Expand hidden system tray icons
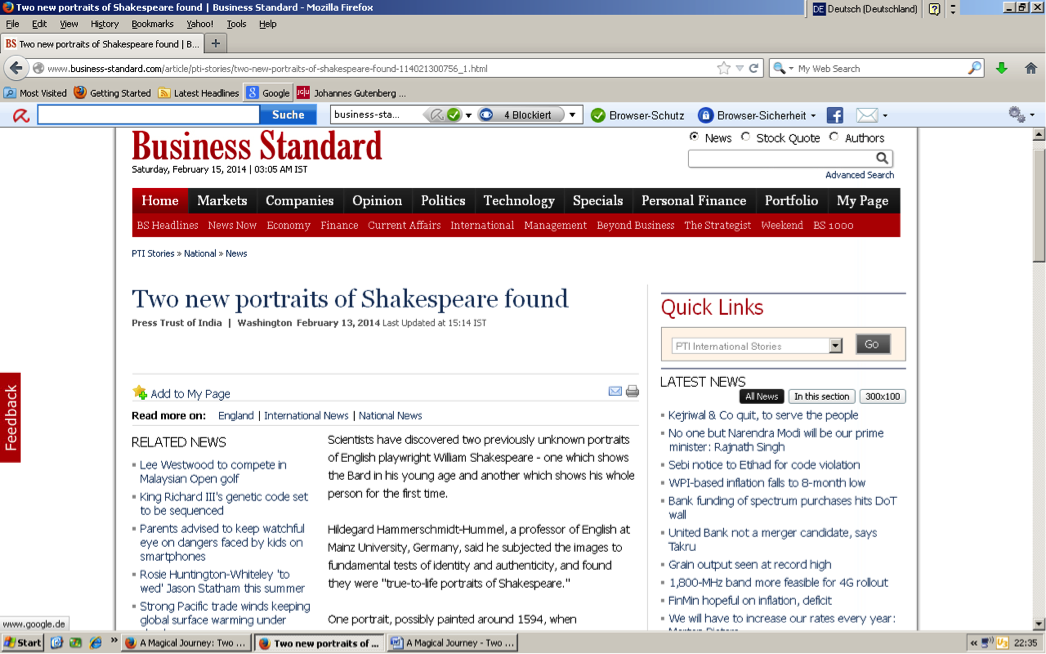This screenshot has width=1046, height=654. (x=973, y=643)
